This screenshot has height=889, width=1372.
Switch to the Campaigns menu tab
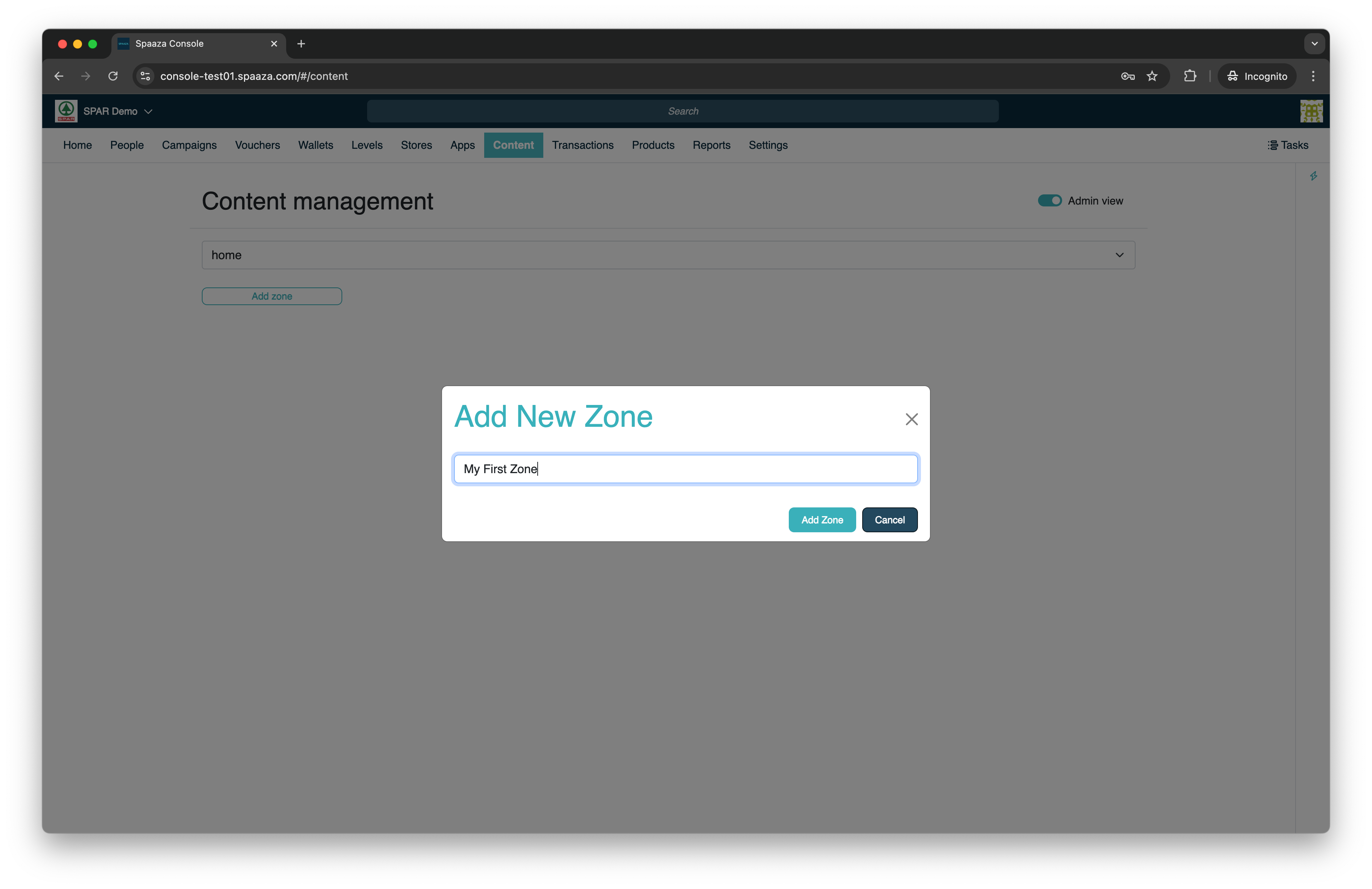coord(189,145)
